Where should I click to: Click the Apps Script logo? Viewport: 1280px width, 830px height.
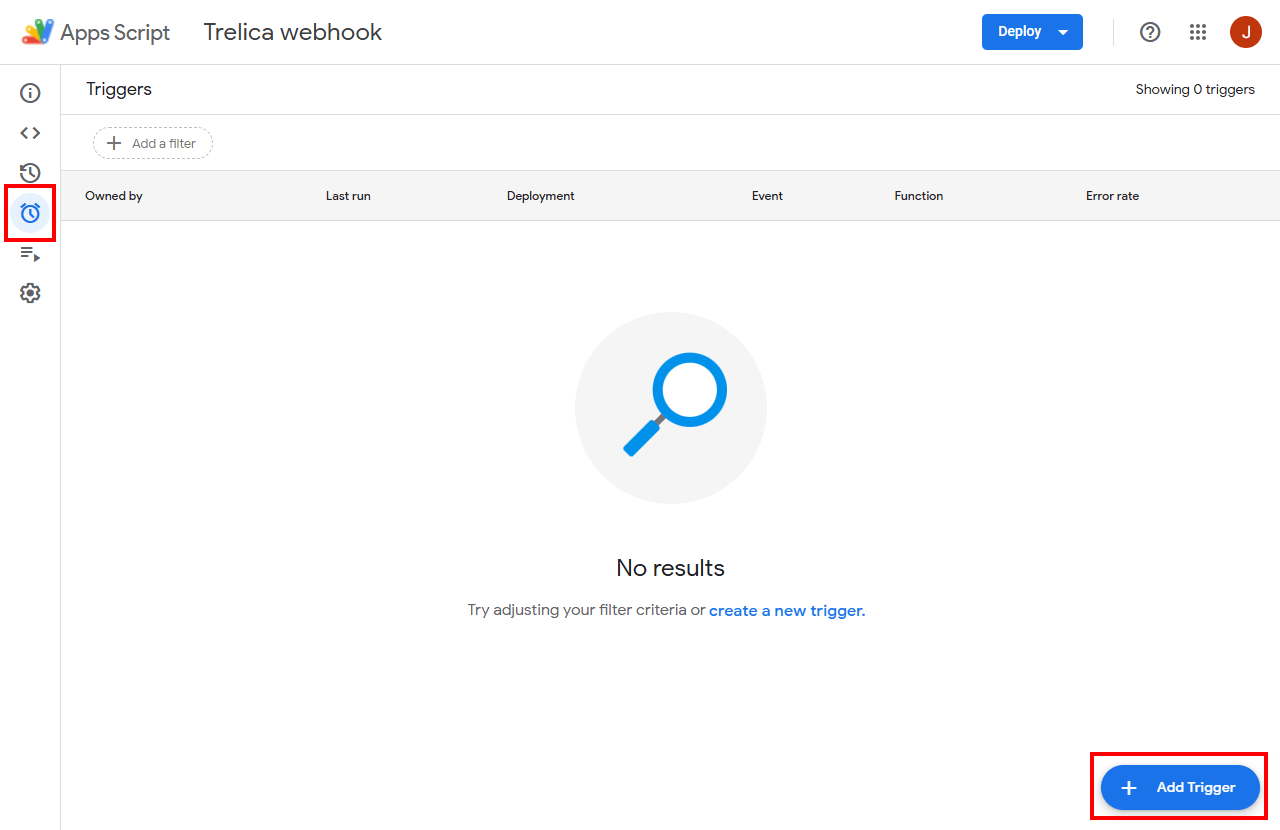38,32
